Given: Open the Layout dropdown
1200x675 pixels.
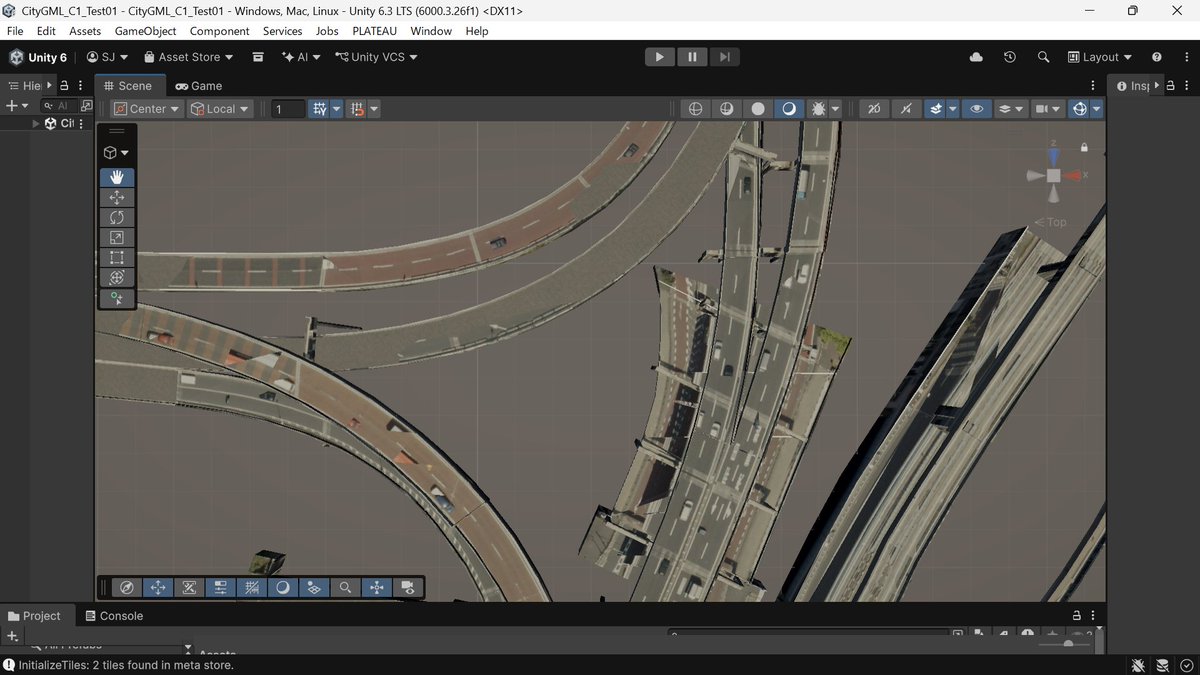Looking at the screenshot, I should coord(1100,57).
